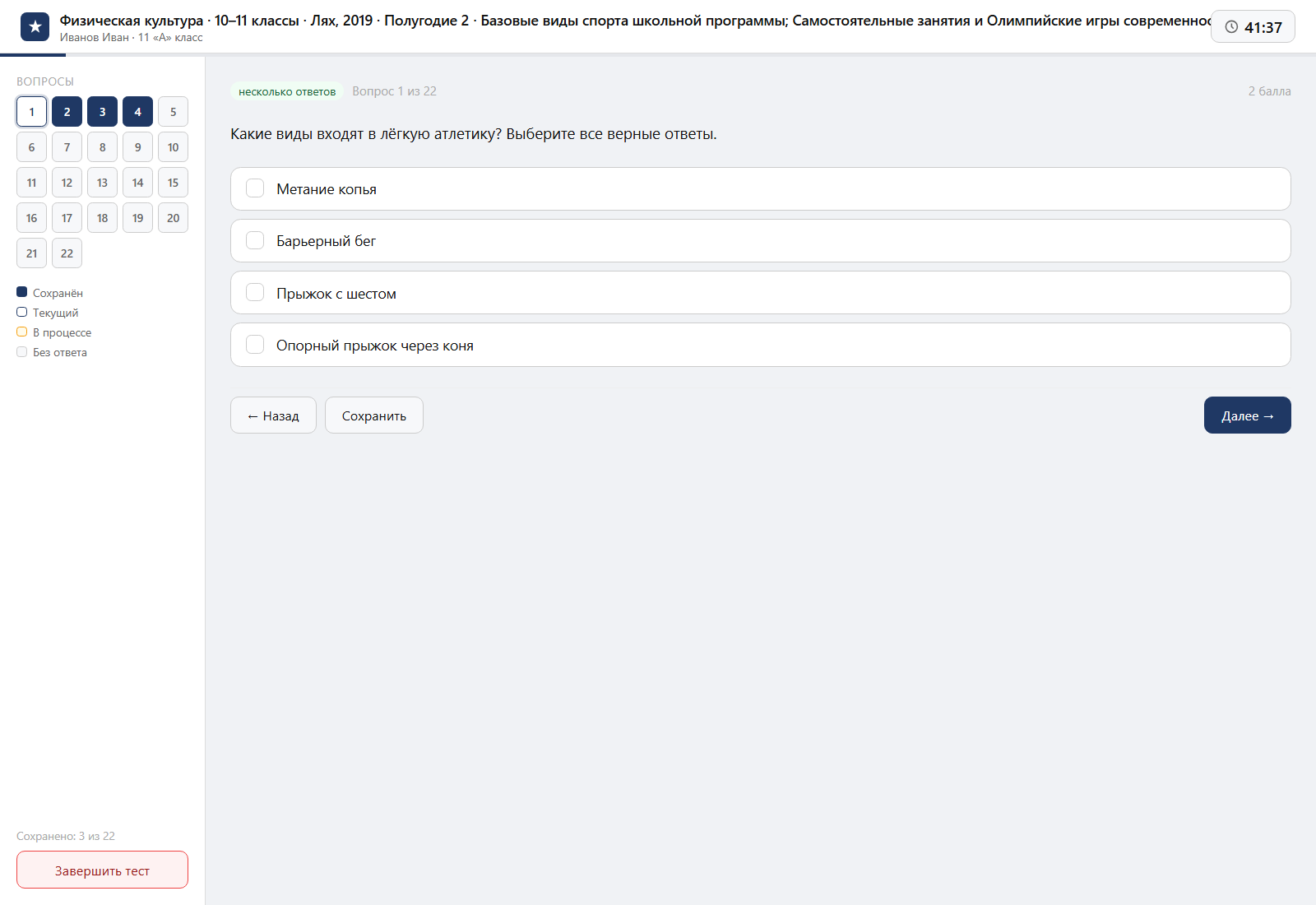The height and width of the screenshot is (905, 1316).
Task: Go to question 22
Action: [x=67, y=253]
